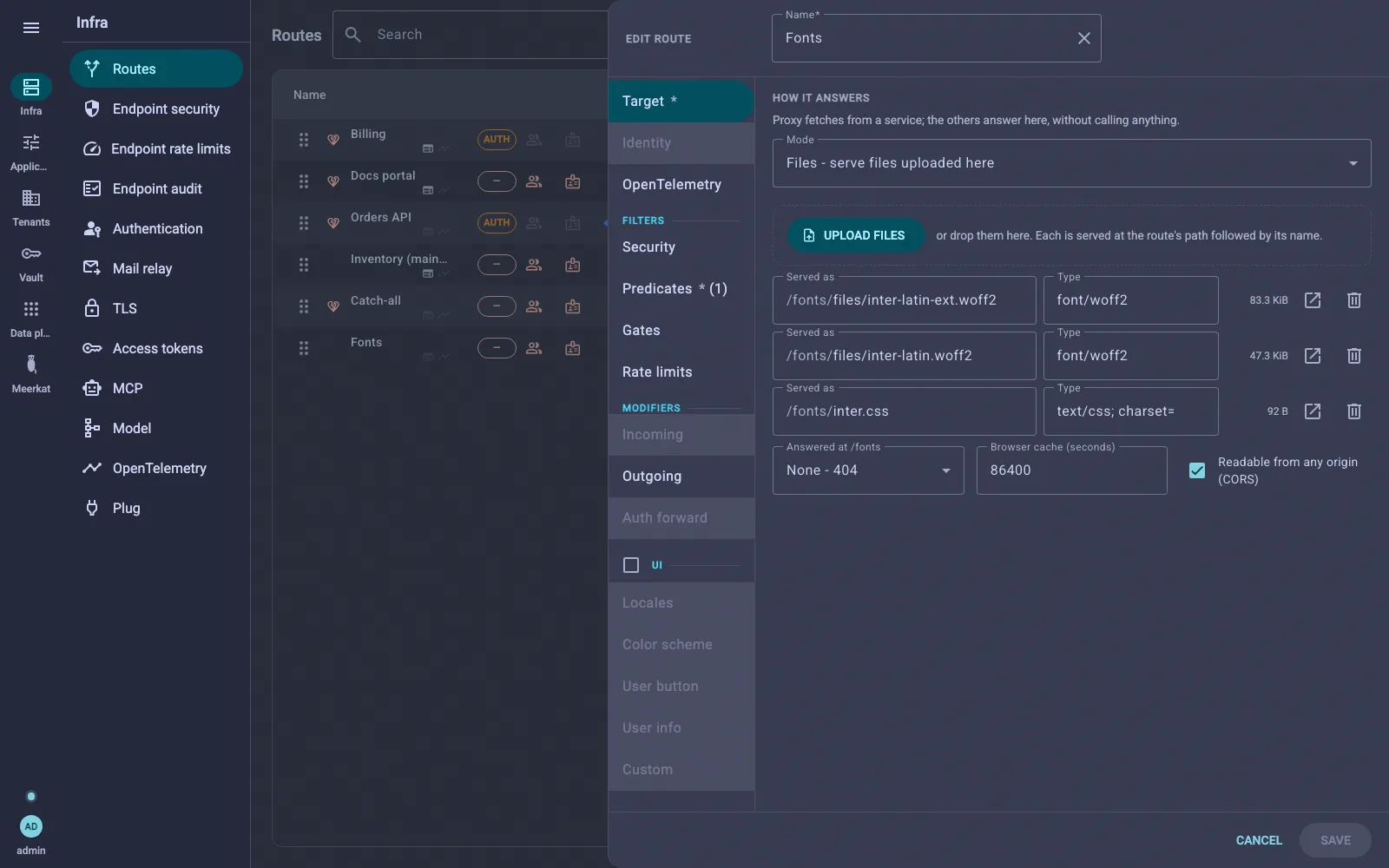
Task: Toggle the AUTH pill on Billing row
Action: 497,140
